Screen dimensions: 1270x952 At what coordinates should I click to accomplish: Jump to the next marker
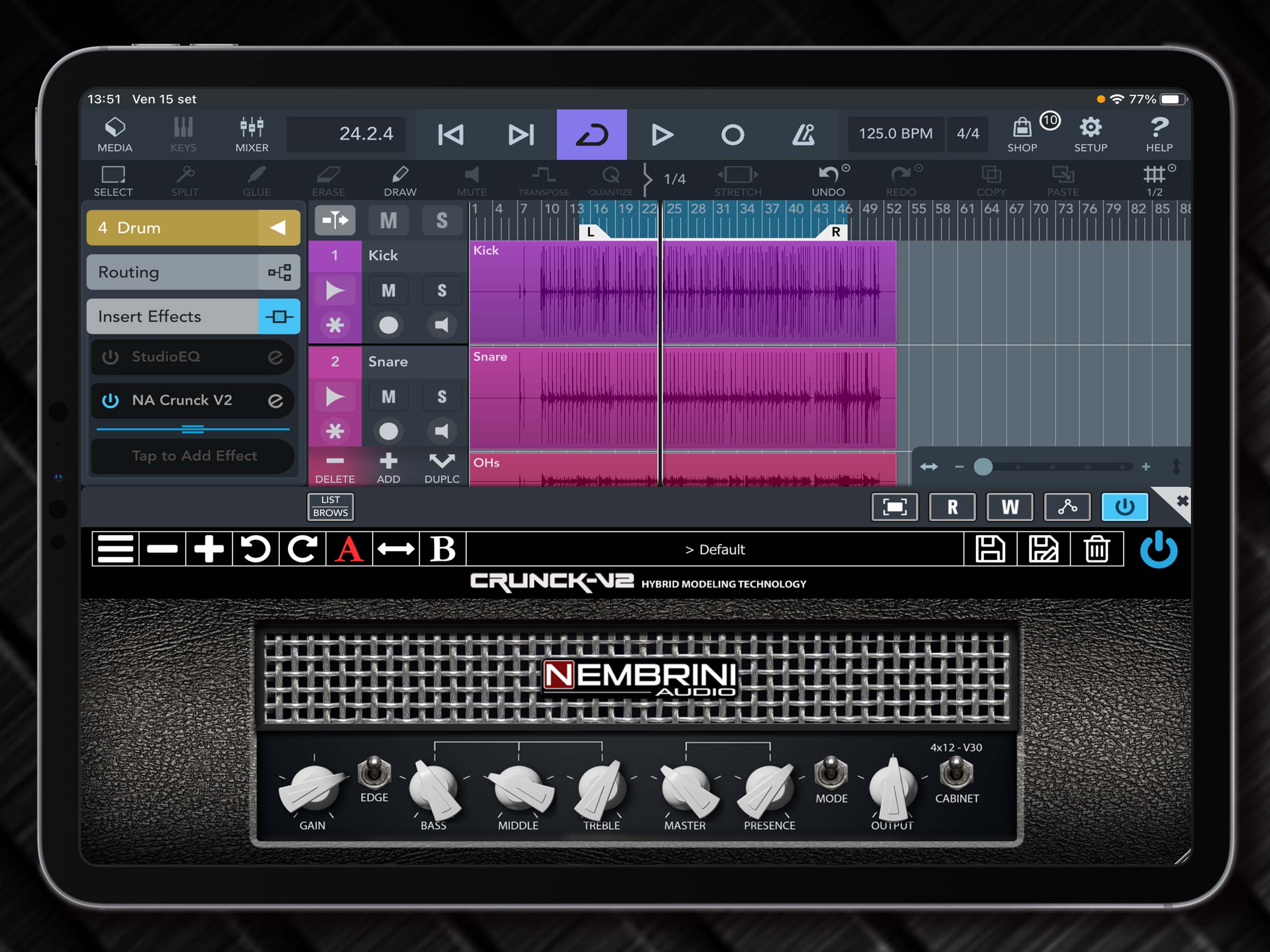click(521, 135)
